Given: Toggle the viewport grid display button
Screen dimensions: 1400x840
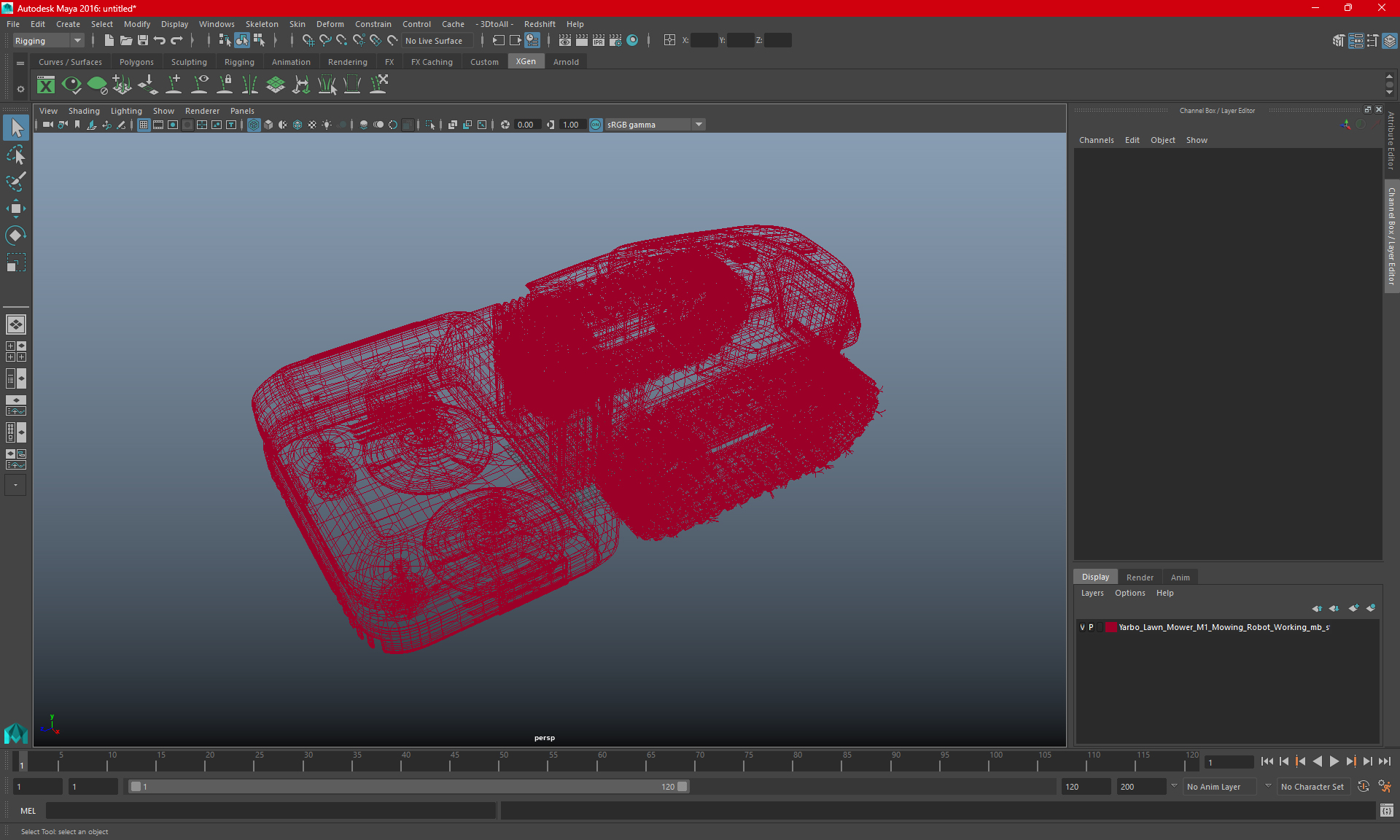Looking at the screenshot, I should (x=144, y=125).
